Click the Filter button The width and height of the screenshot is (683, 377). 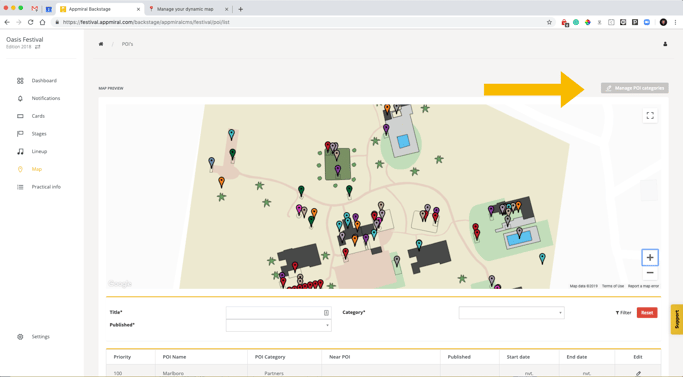(623, 312)
